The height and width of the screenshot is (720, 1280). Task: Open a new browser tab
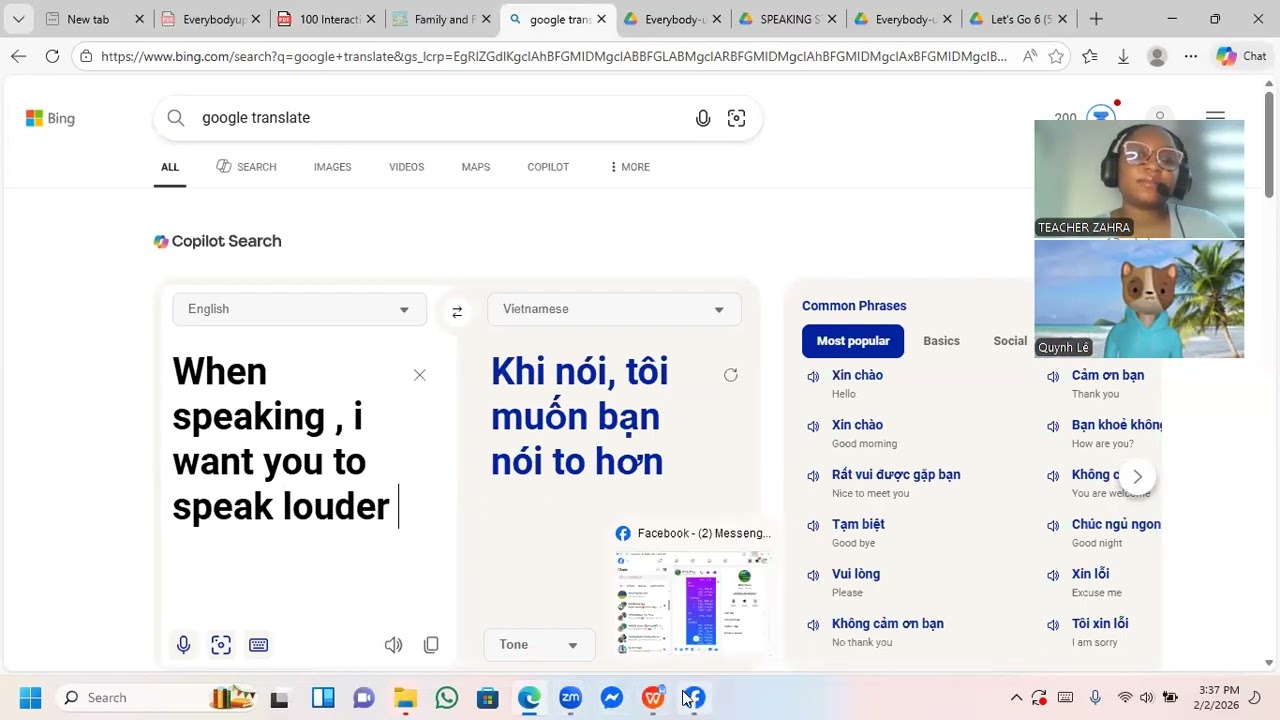point(1096,19)
